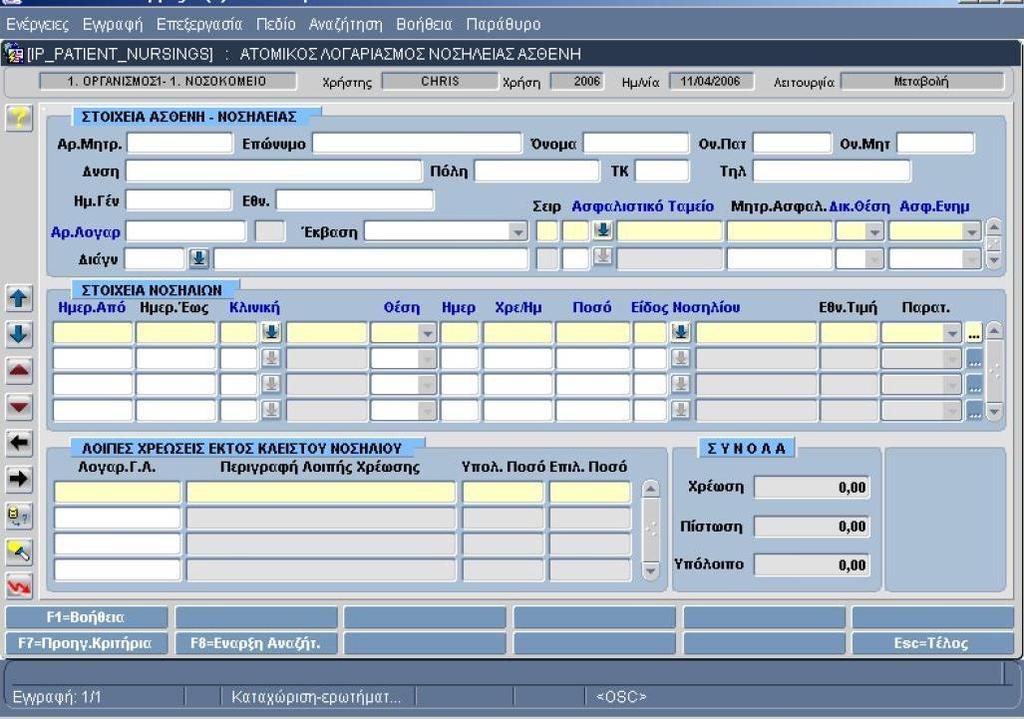Open the Πεδίο menu

276,24
